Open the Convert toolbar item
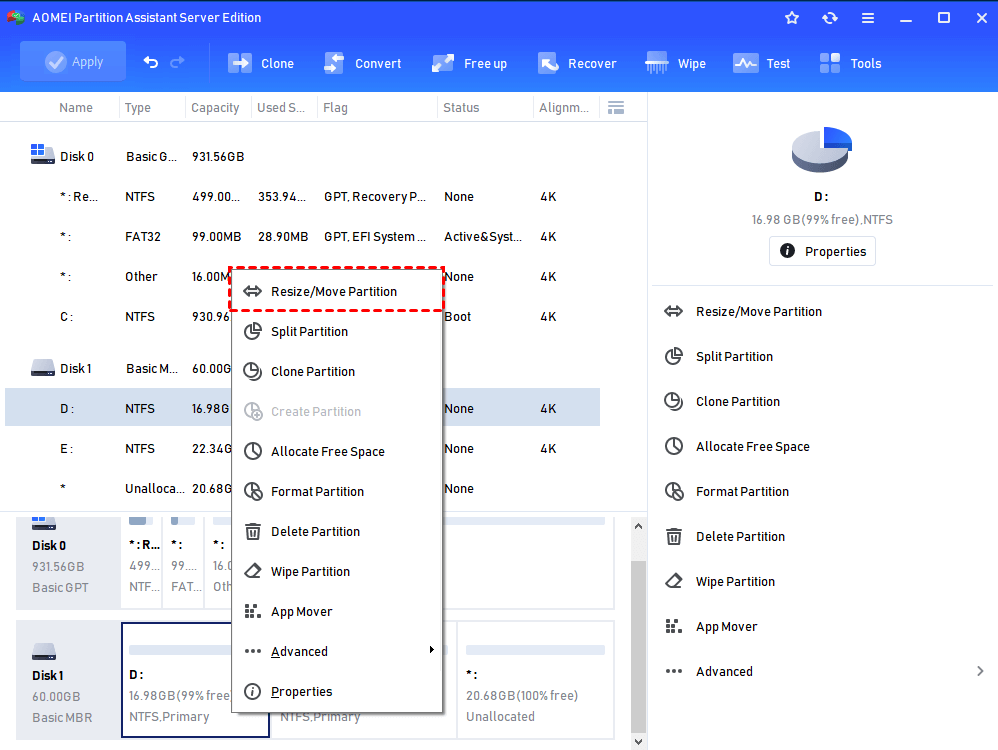 [x=363, y=63]
